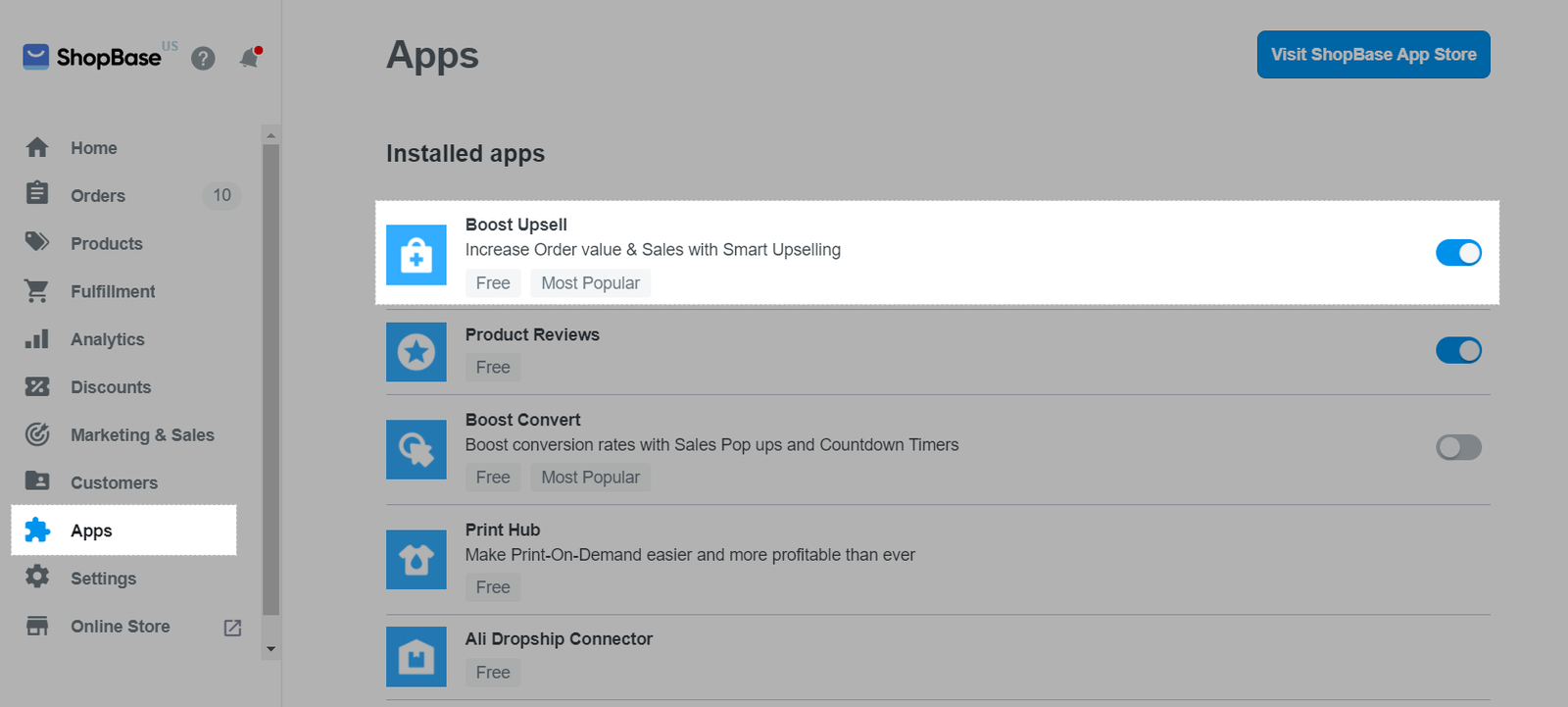The width and height of the screenshot is (1568, 707).
Task: Click Visit ShopBase App Store button
Action: [x=1373, y=55]
